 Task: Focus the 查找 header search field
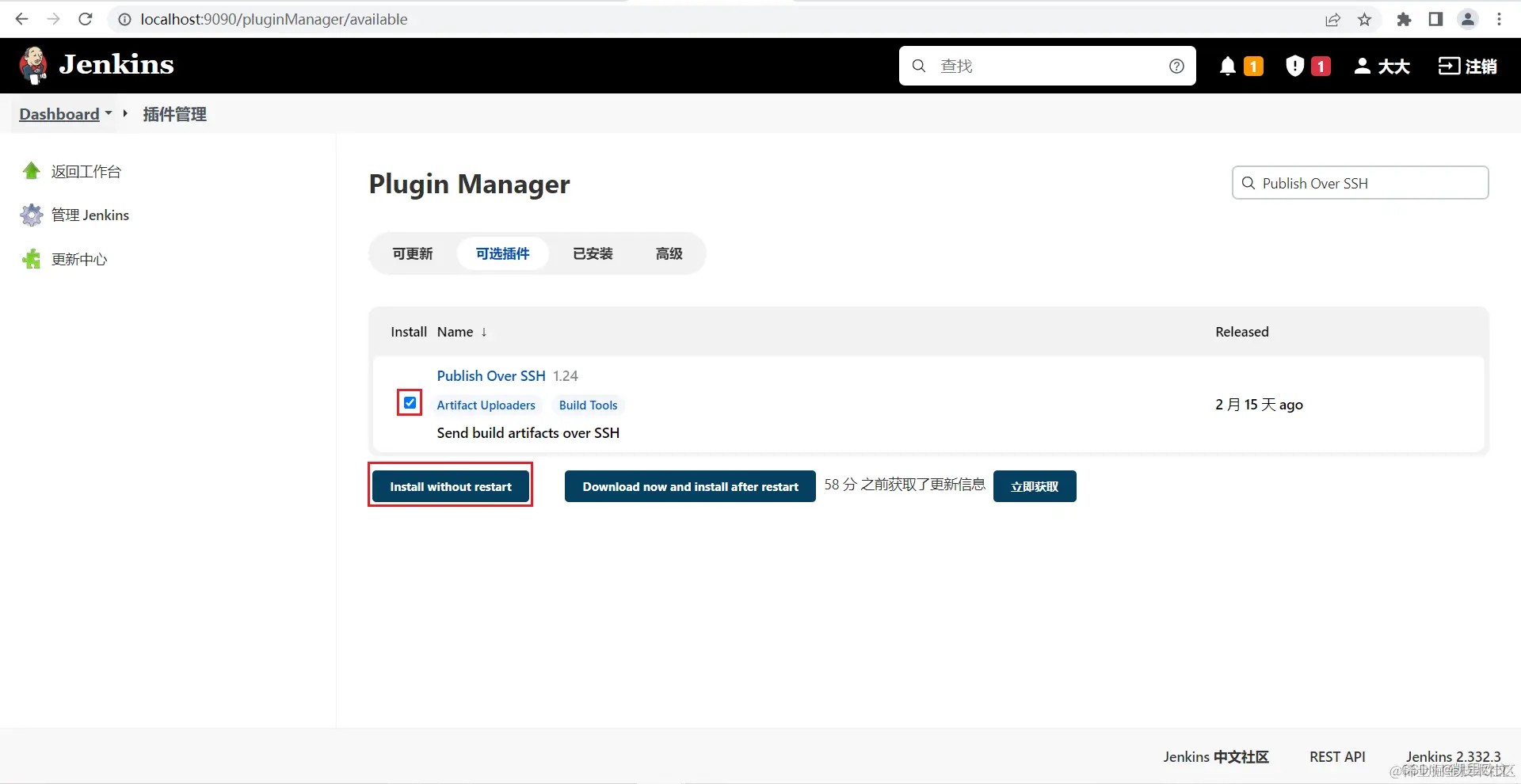tap(1047, 66)
